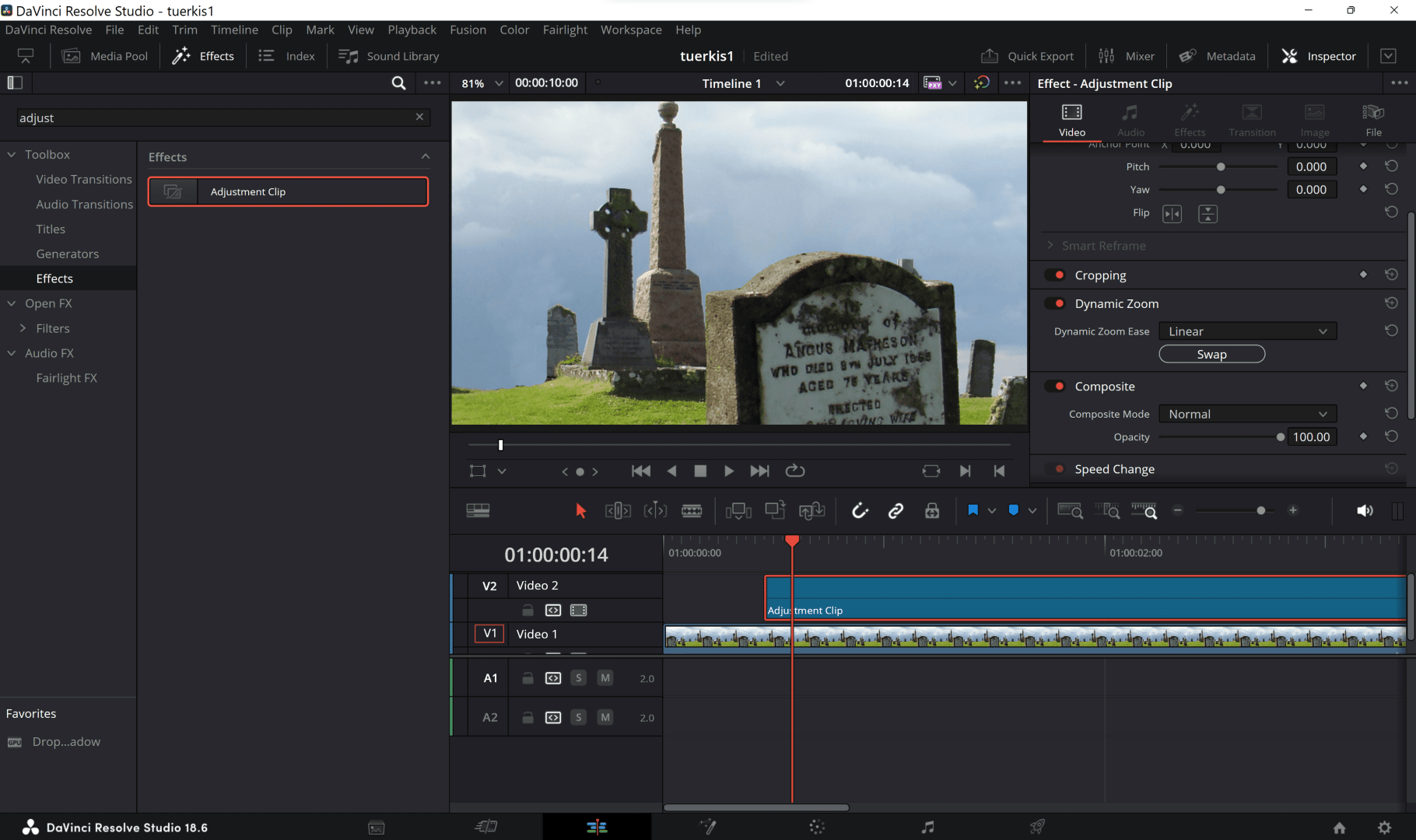The width and height of the screenshot is (1416, 840).
Task: Open the Color page from bottom bar
Action: (x=817, y=827)
